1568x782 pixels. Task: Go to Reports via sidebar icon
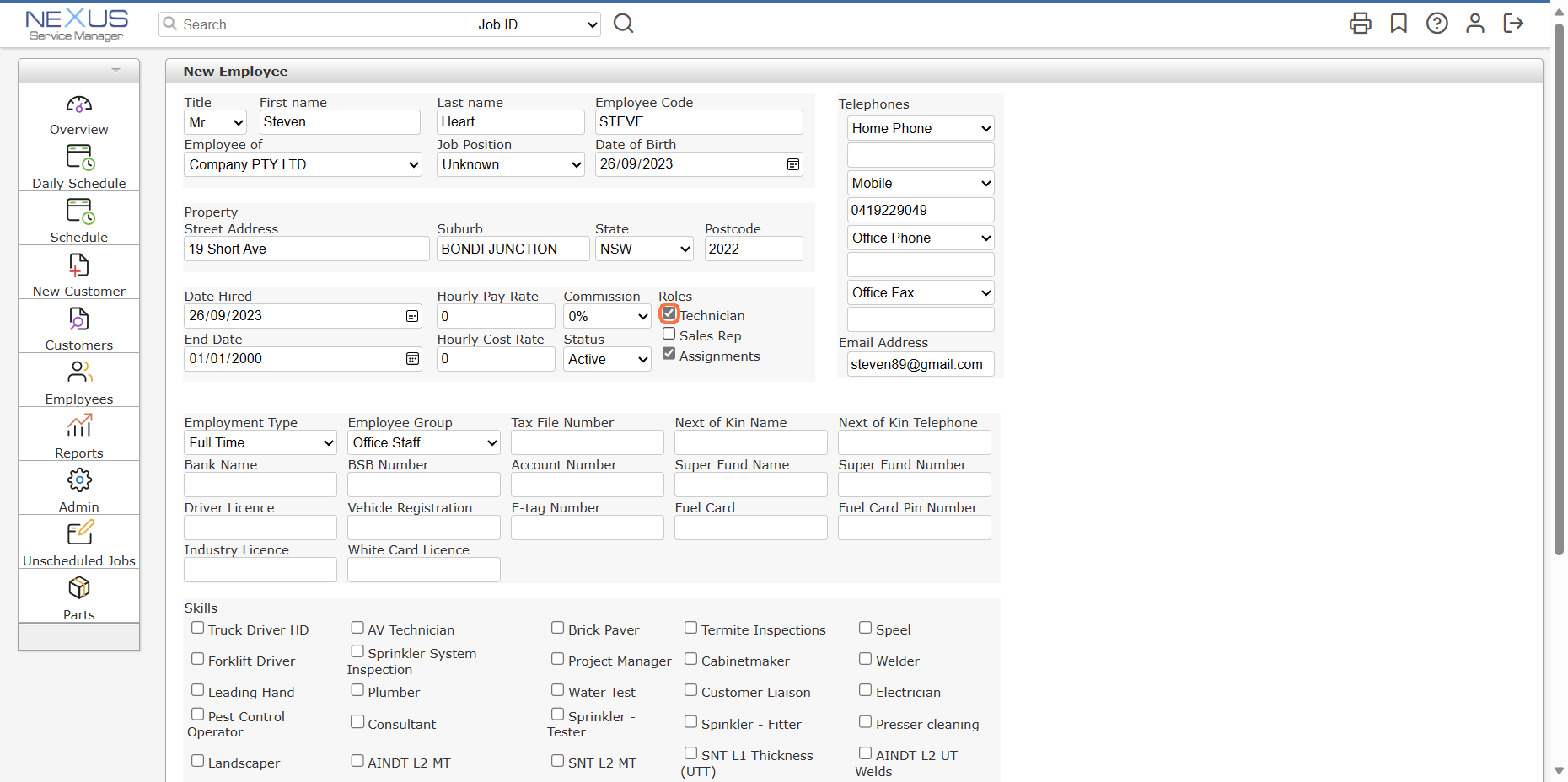point(78,434)
